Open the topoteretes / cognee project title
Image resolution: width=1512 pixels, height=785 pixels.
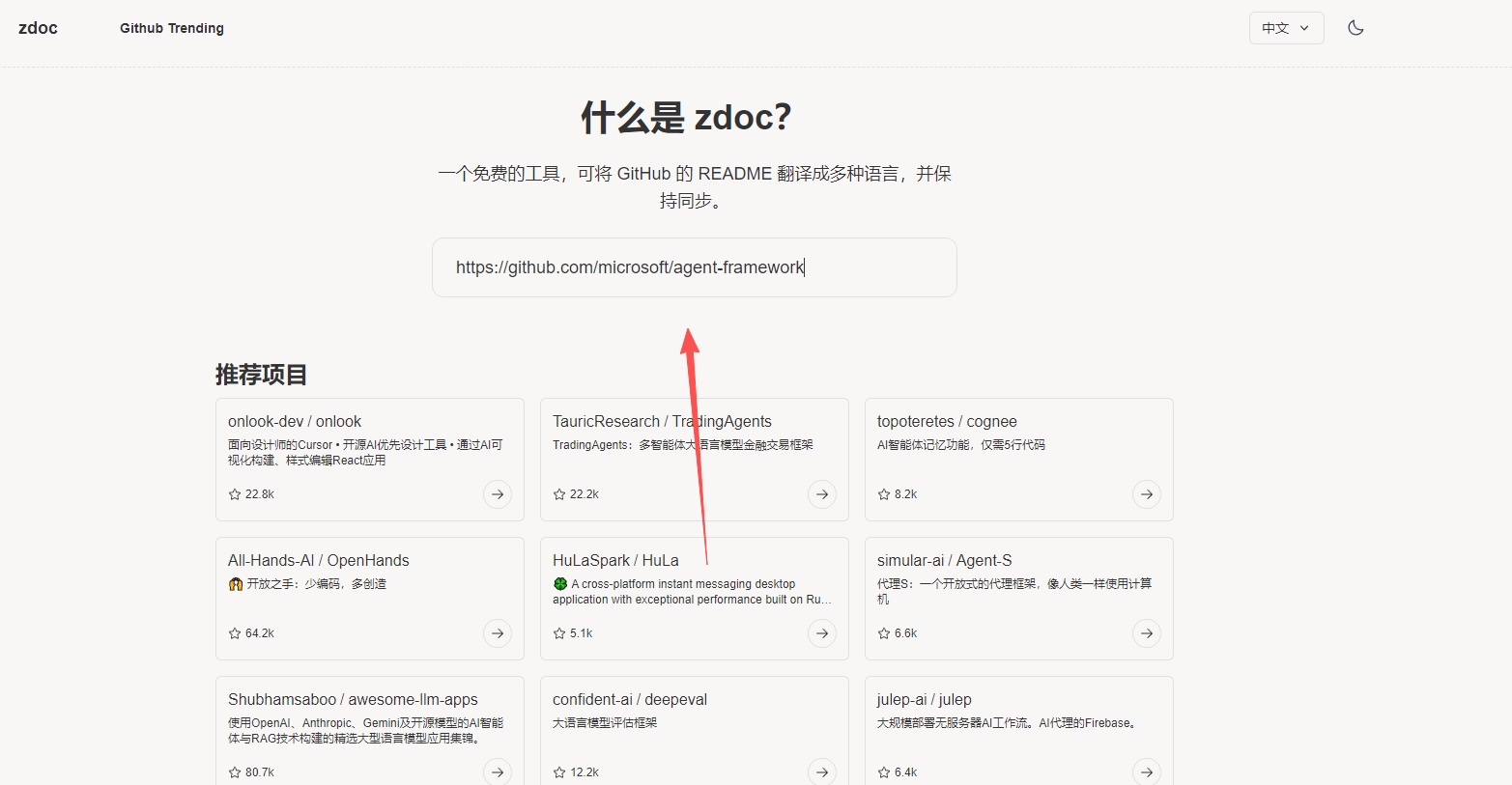pos(947,422)
